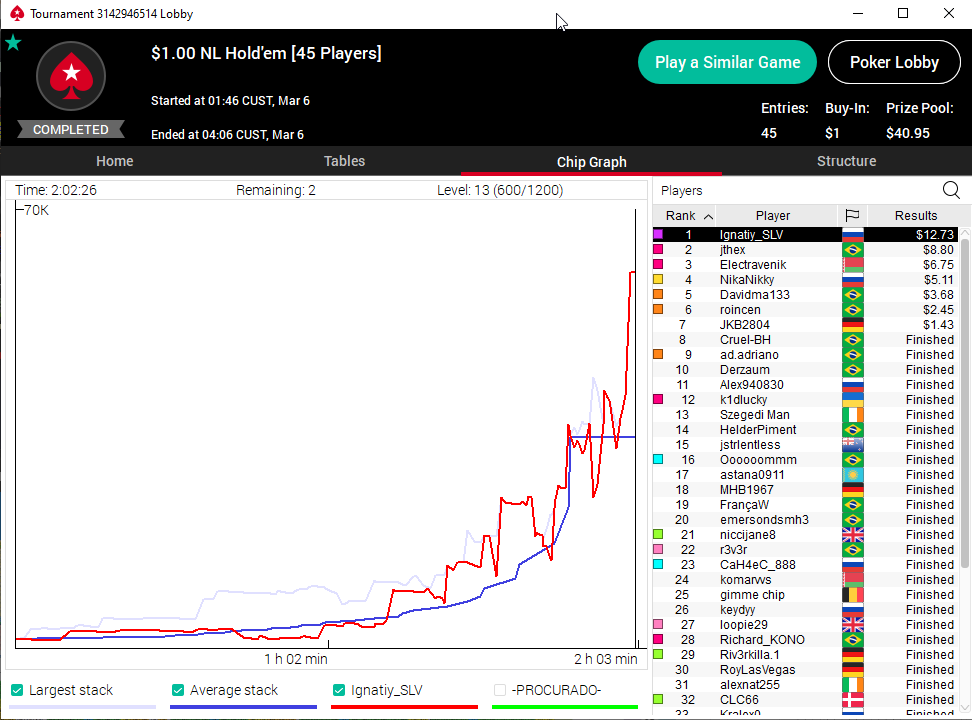The height and width of the screenshot is (720, 972).
Task: Click the COMPLETED status badge
Action: [71, 130]
